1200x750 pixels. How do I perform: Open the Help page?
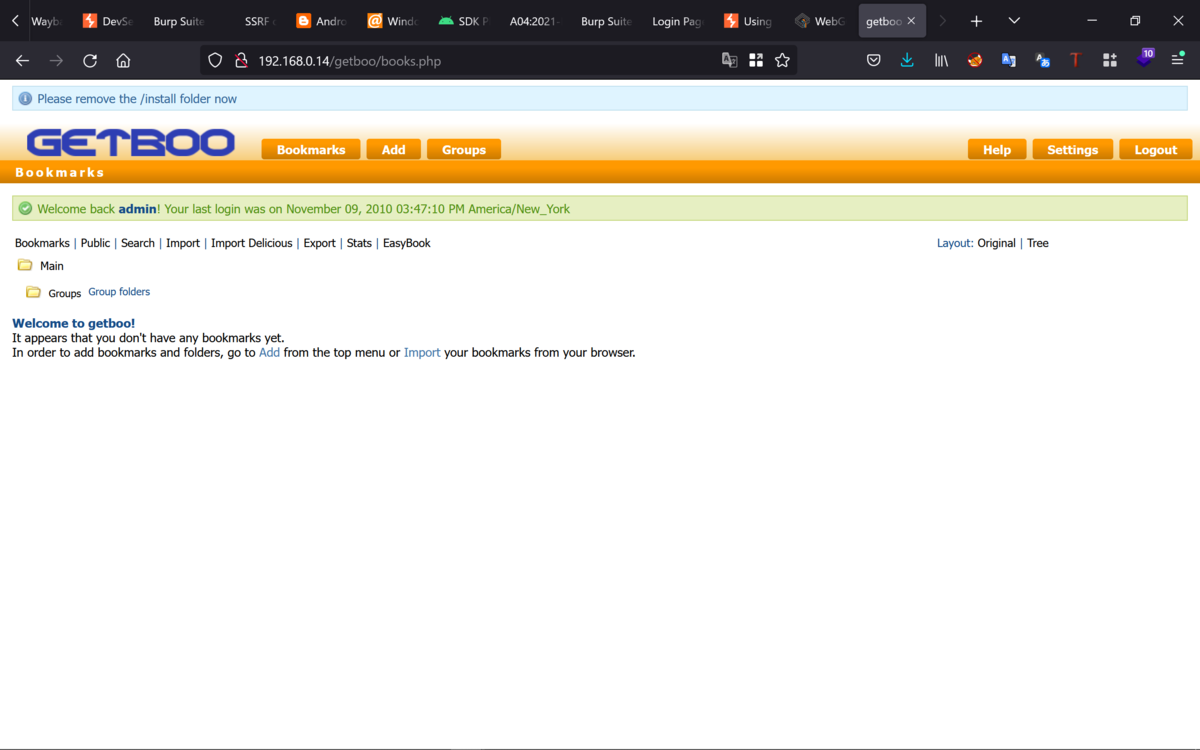click(x=997, y=150)
